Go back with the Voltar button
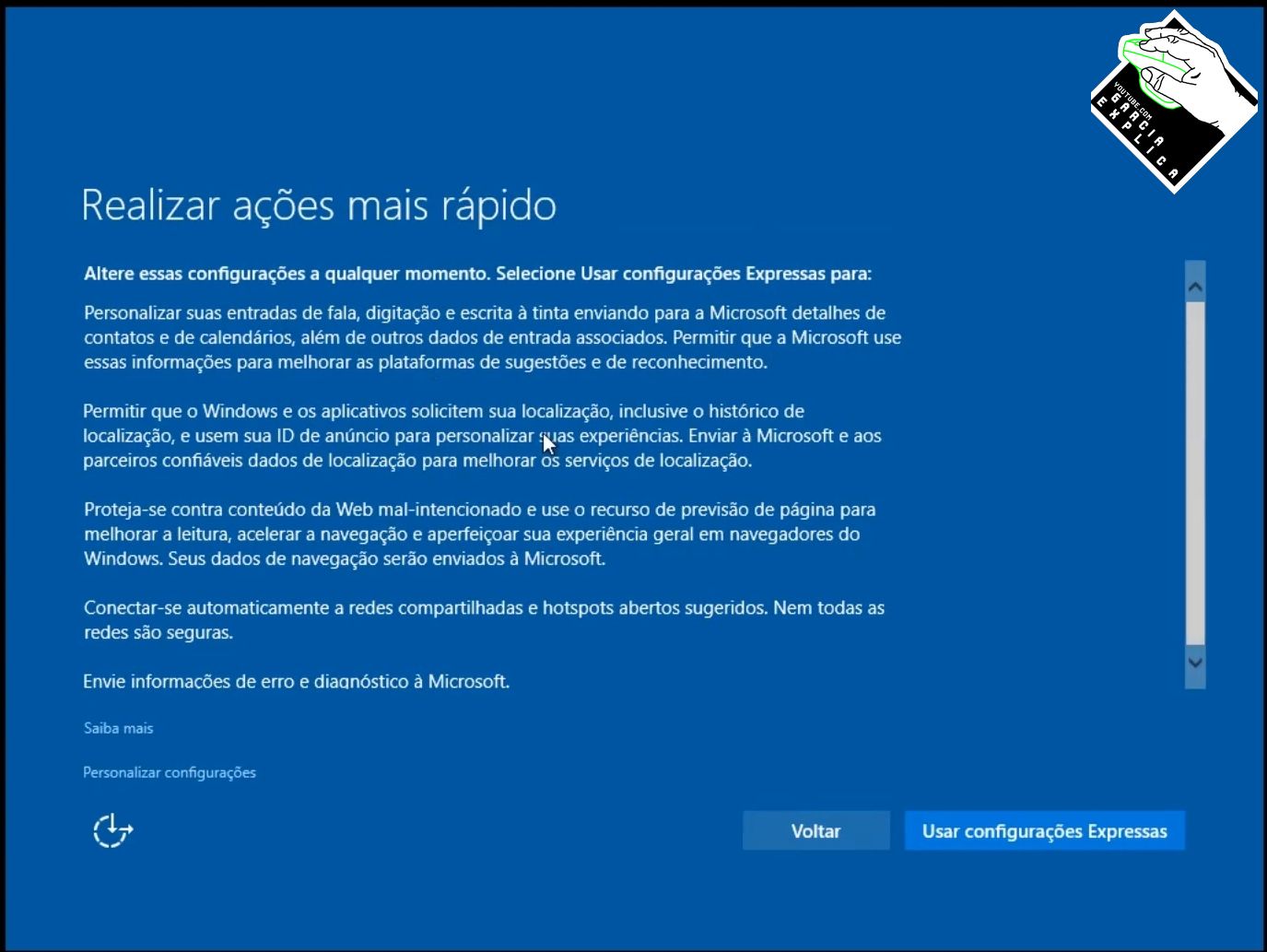This screenshot has width=1267, height=952. [x=815, y=830]
